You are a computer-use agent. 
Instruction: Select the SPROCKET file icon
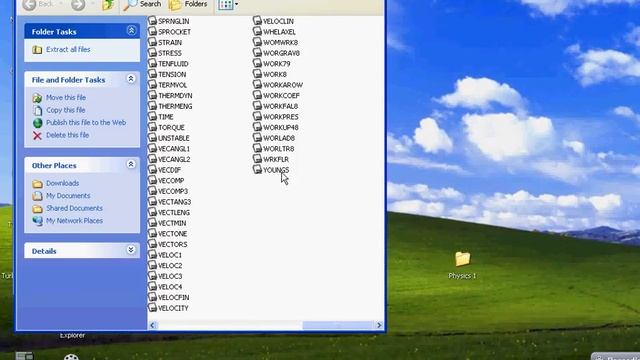[152, 31]
